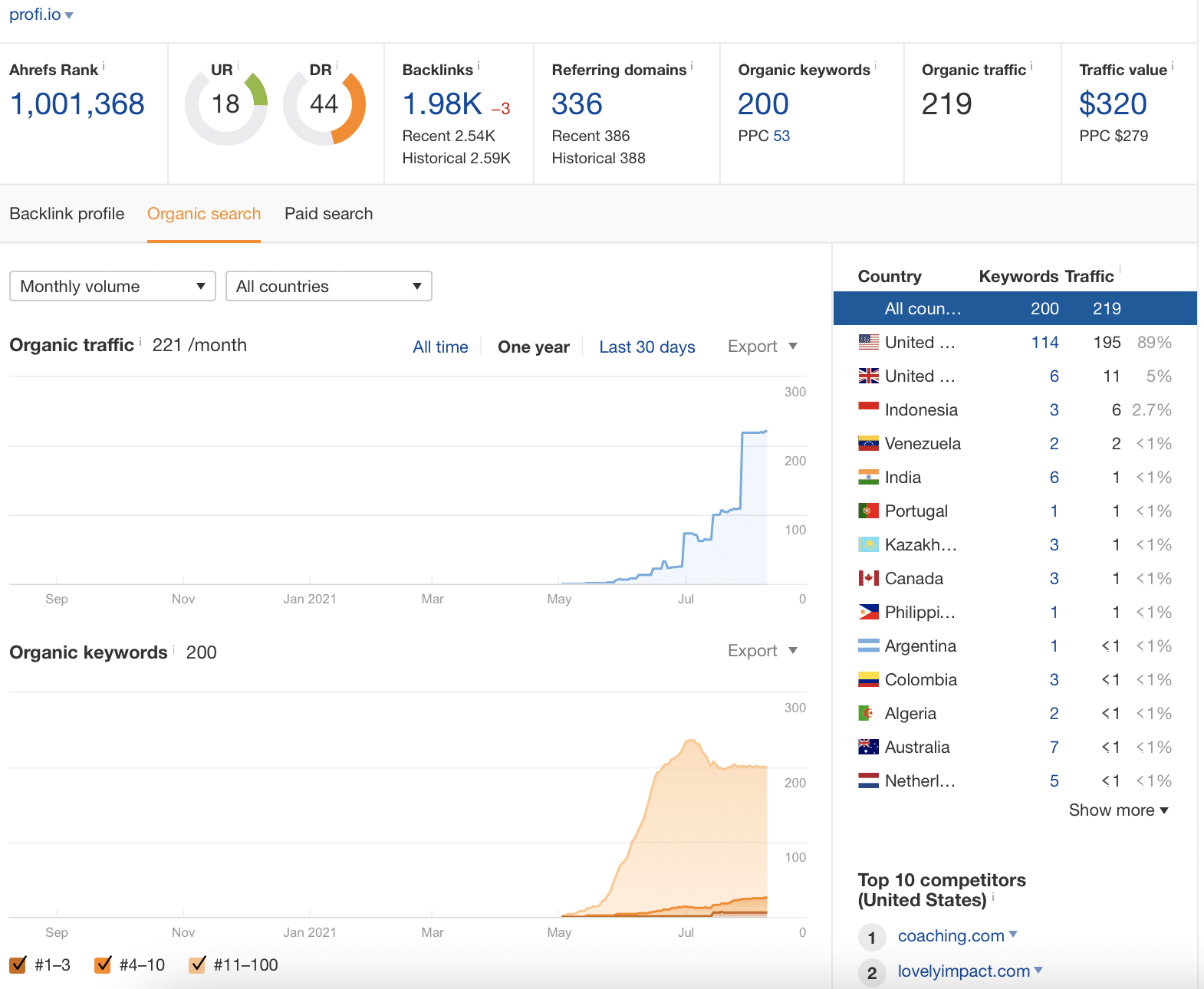Switch to the Paid search tab
The width and height of the screenshot is (1204, 989).
click(328, 214)
